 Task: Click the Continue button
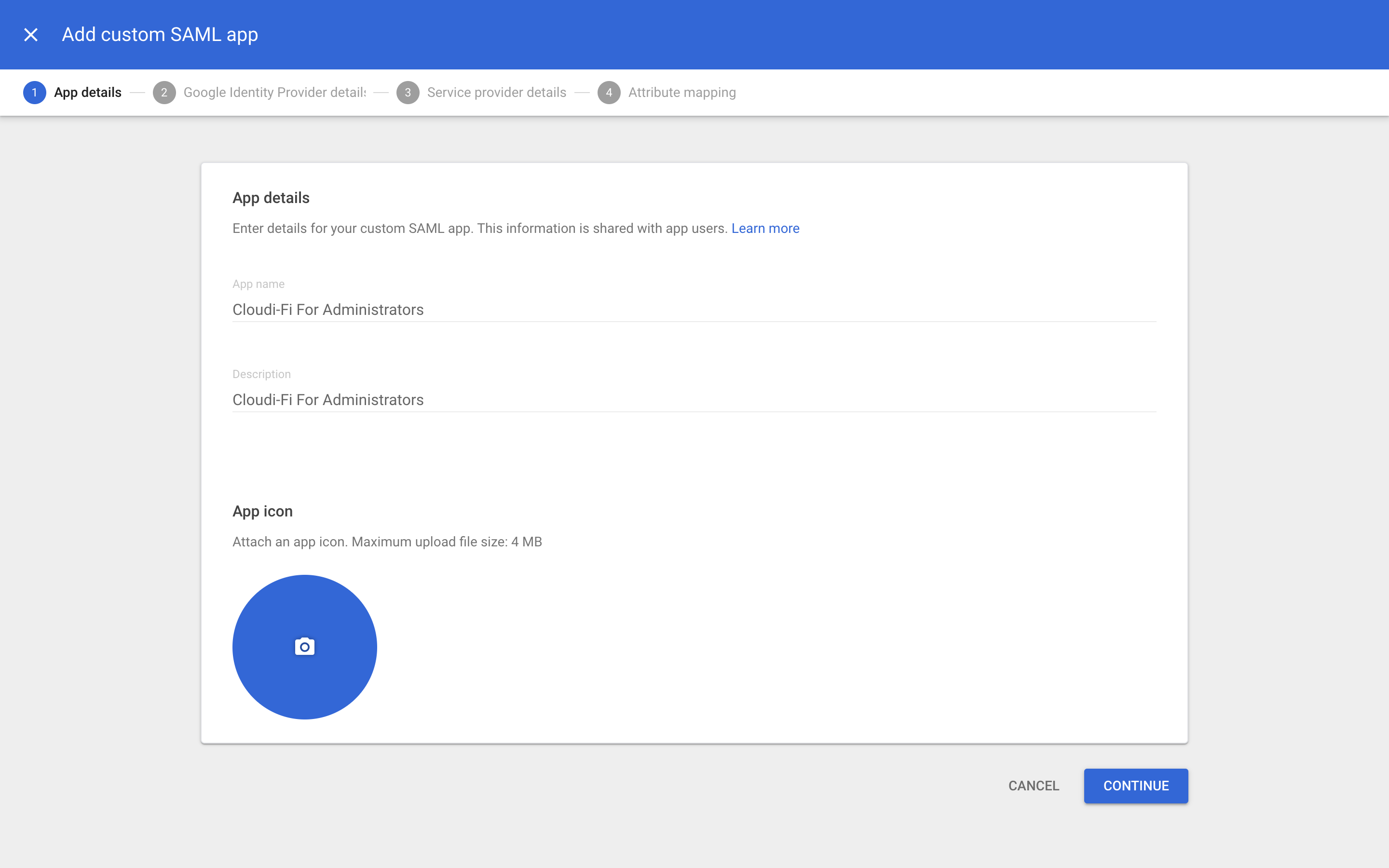[x=1136, y=786]
